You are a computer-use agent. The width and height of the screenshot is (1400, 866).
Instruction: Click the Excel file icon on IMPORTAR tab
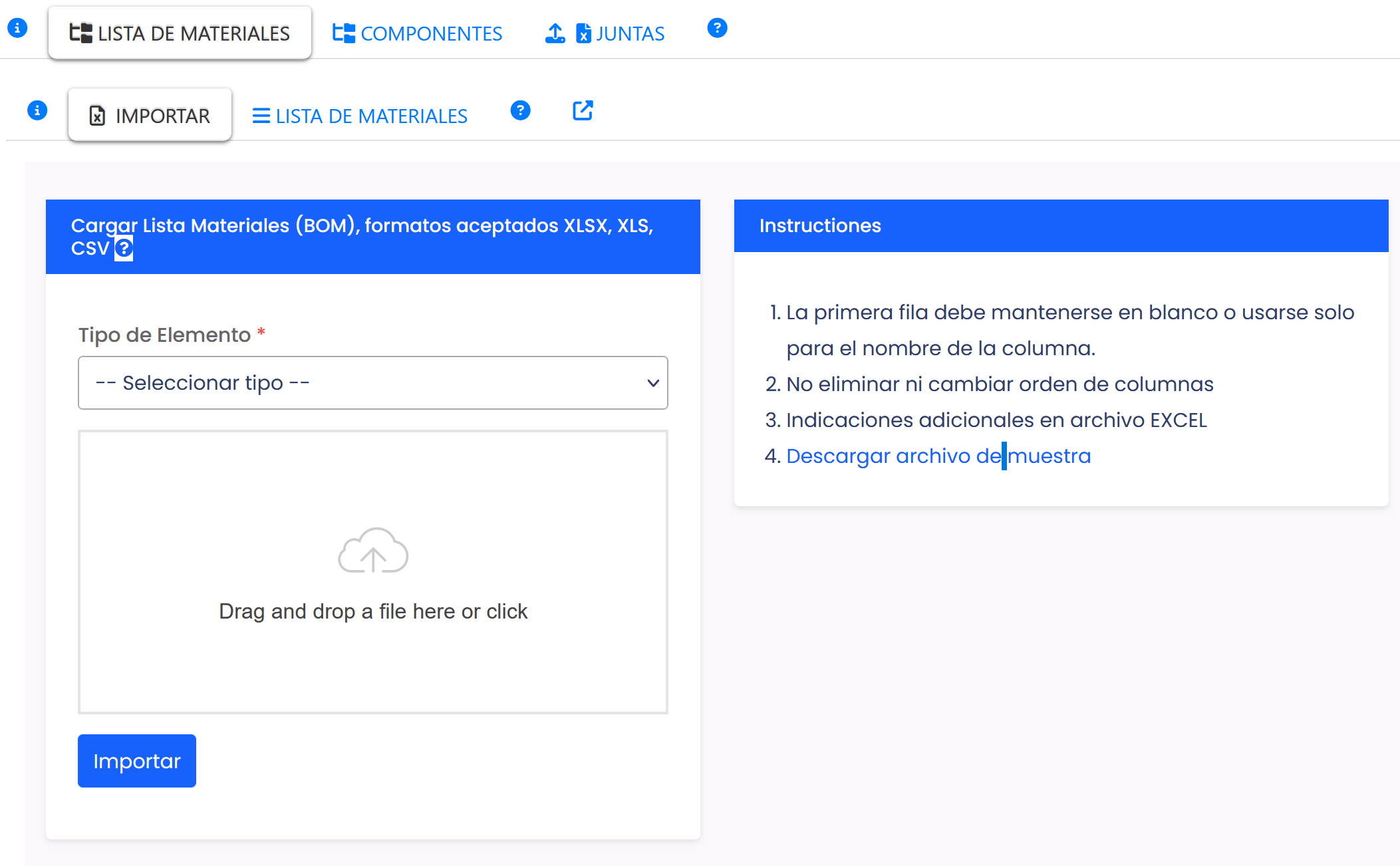click(97, 116)
